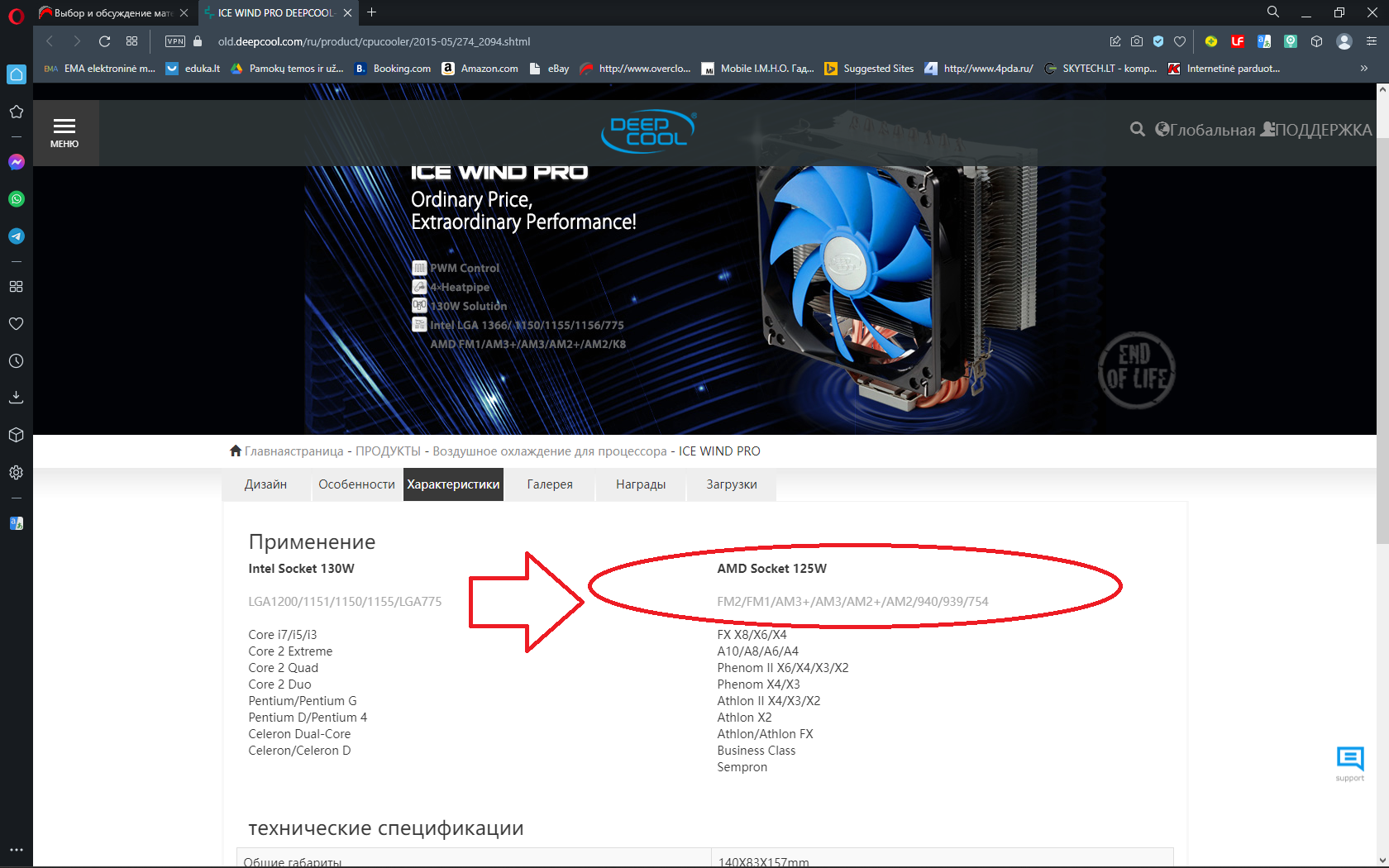Image resolution: width=1389 pixels, height=868 pixels.
Task: Switch to the Галерея tab
Action: [x=550, y=484]
